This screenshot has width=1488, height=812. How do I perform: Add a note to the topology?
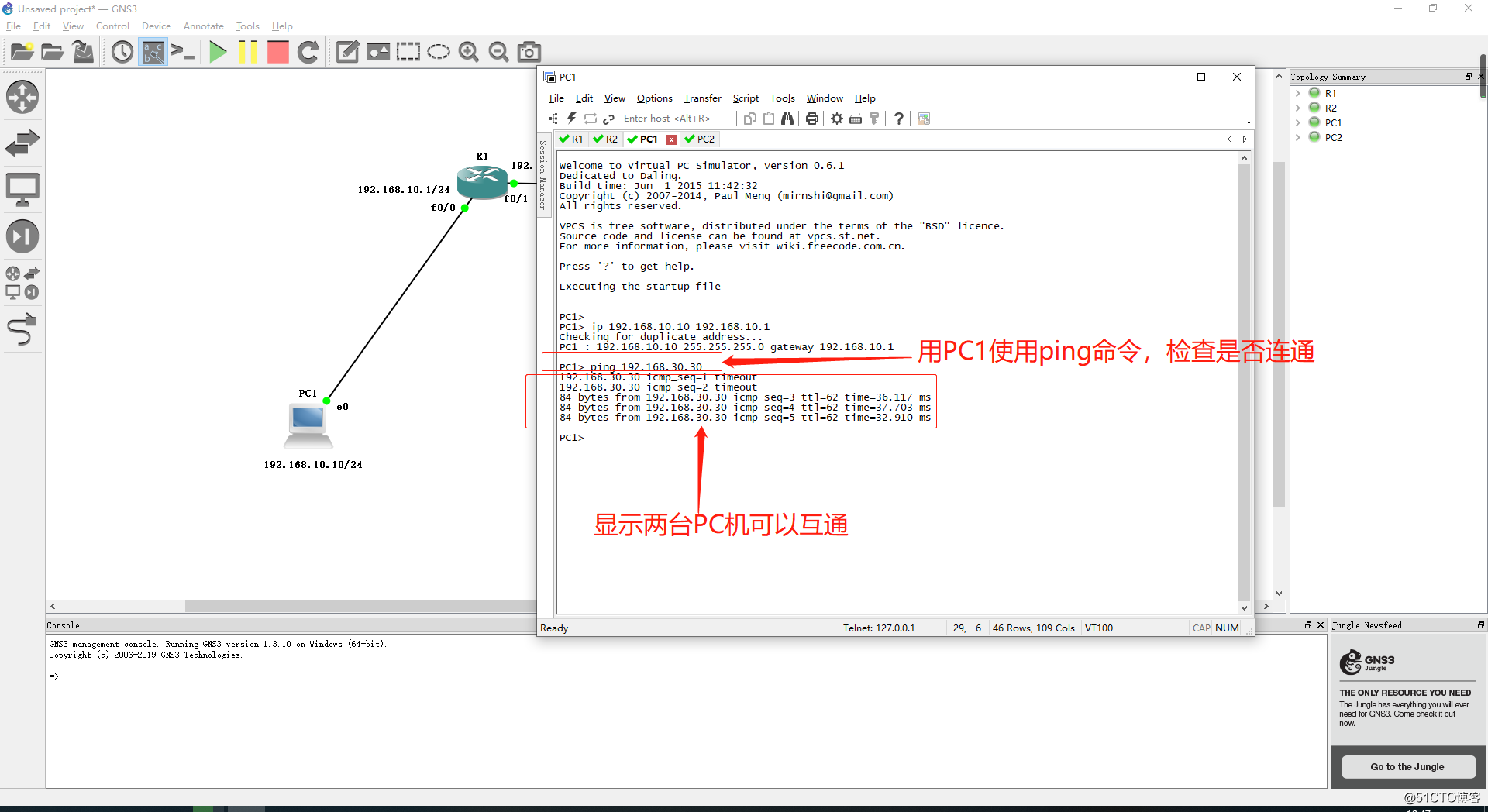[347, 52]
